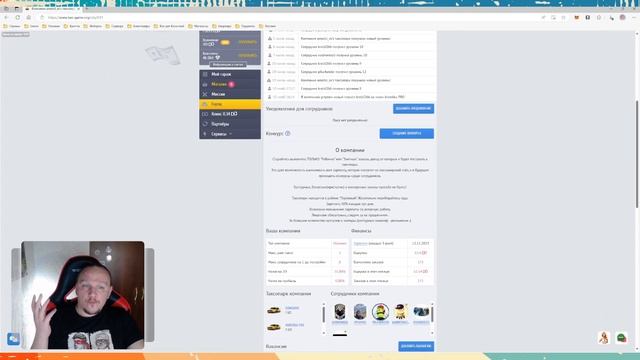Select the highlighted yellow sidebar menu item
Image resolution: width=640 pixels, height=360 pixels.
click(230, 104)
